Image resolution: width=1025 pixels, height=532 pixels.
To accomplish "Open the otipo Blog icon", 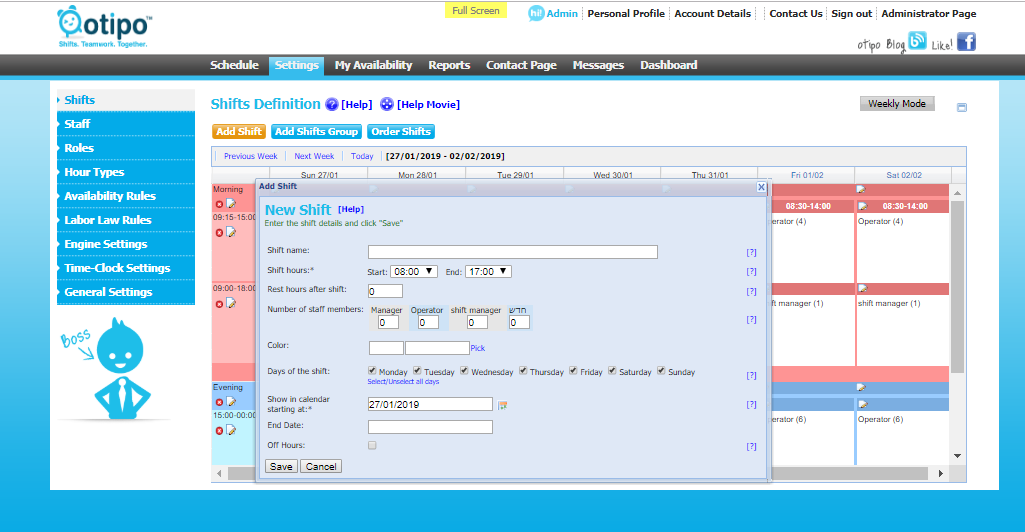I will (x=917, y=42).
